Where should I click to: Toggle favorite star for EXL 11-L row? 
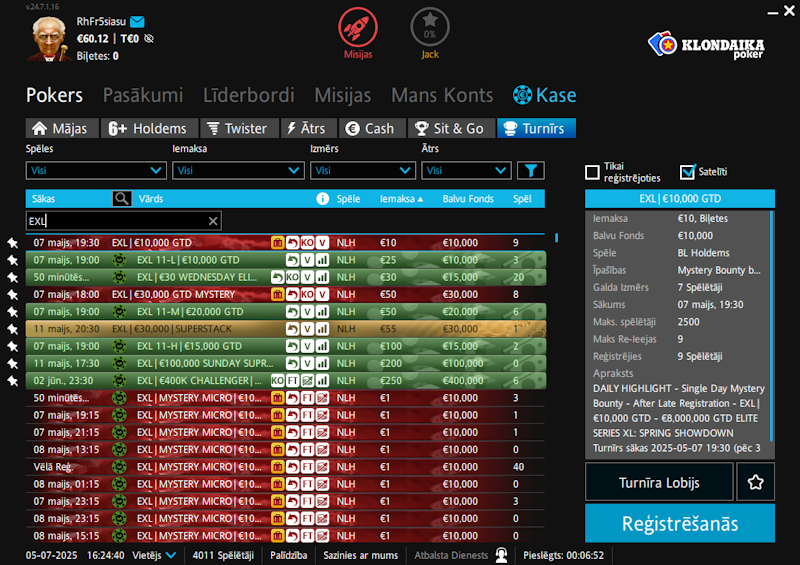point(13,260)
